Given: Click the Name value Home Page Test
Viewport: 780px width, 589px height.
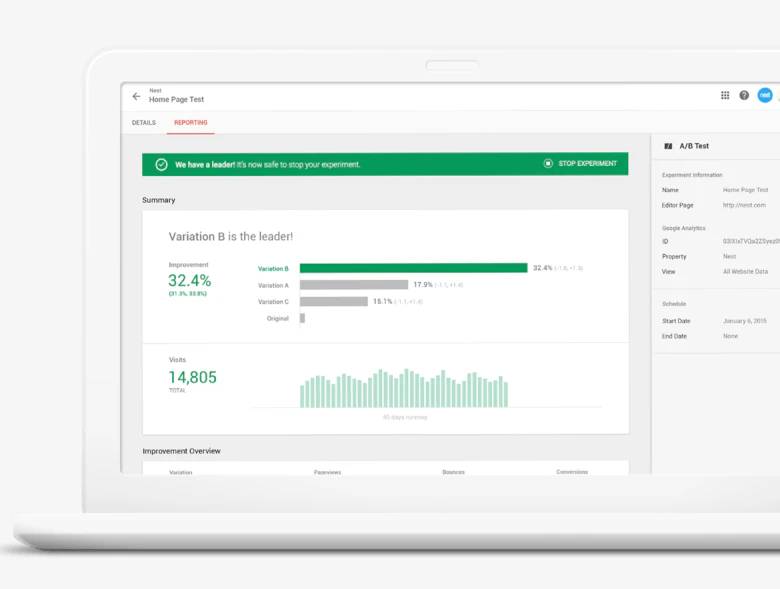Looking at the screenshot, I should tap(745, 190).
